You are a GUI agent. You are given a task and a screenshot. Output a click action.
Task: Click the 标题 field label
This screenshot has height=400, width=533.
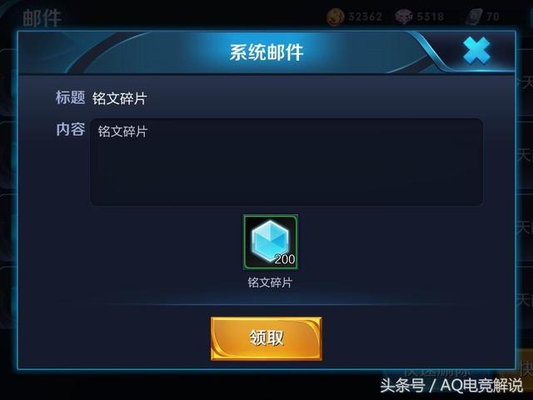pos(70,98)
